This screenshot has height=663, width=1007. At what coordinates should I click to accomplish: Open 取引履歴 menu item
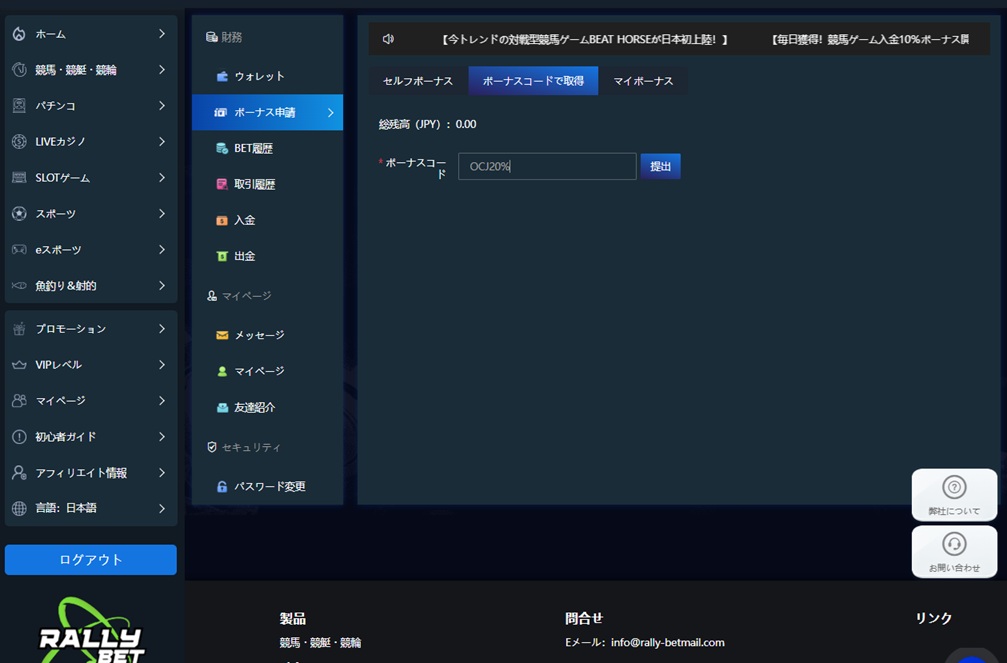click(x=267, y=184)
